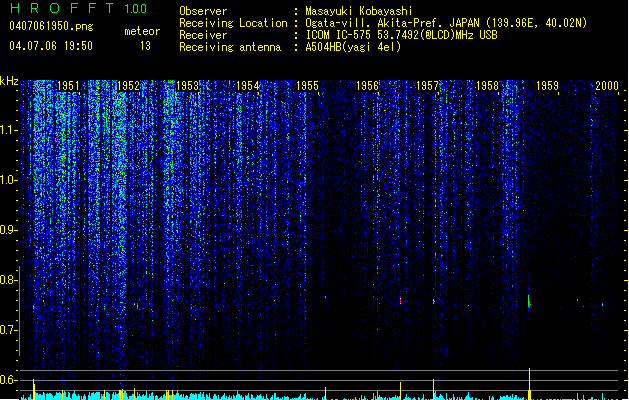Select the Ogata-vill. Akita-Pref. JAPAN location text
629x400 pixels.
tap(446, 23)
